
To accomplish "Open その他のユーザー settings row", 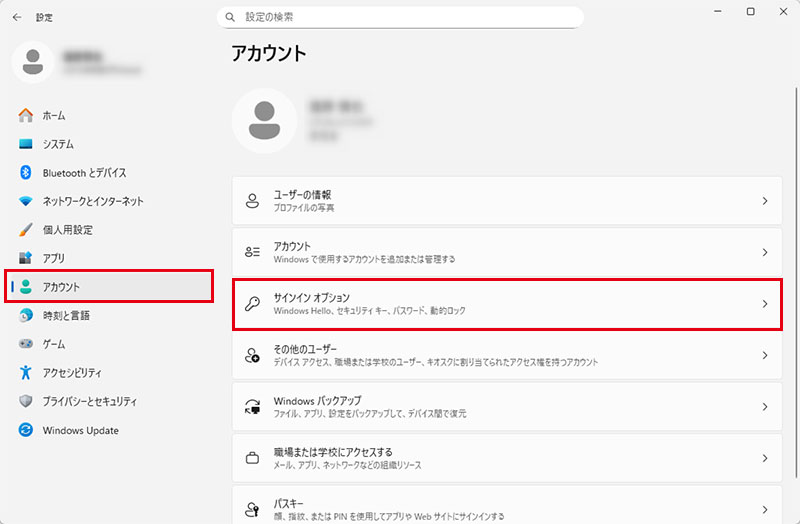I will pos(507,355).
